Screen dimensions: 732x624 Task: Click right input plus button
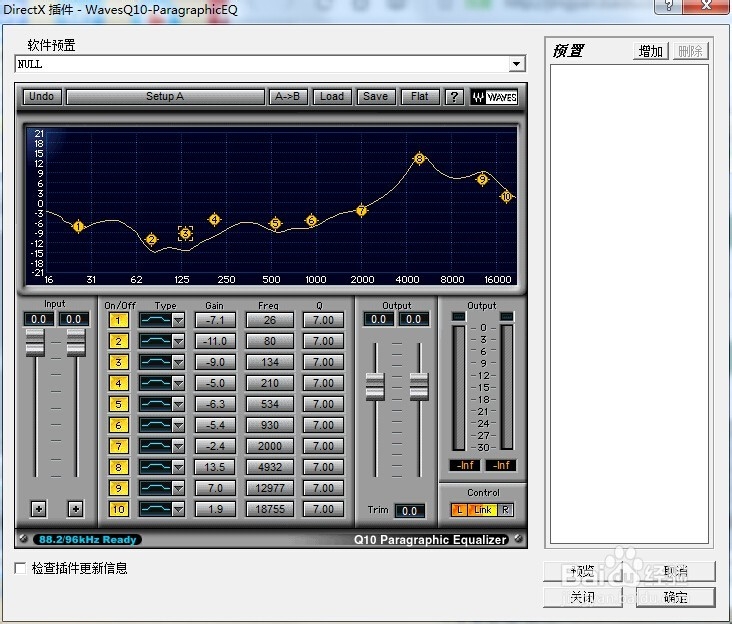point(76,509)
